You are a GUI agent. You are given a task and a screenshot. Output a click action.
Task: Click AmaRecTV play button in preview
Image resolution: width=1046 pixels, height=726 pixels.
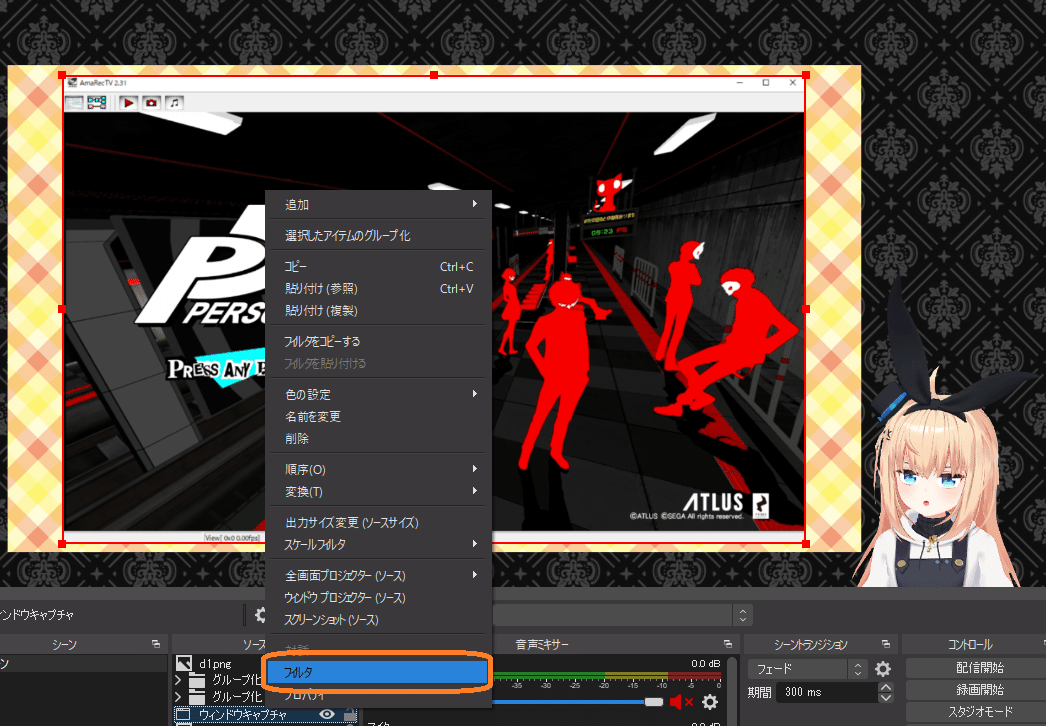click(x=129, y=103)
